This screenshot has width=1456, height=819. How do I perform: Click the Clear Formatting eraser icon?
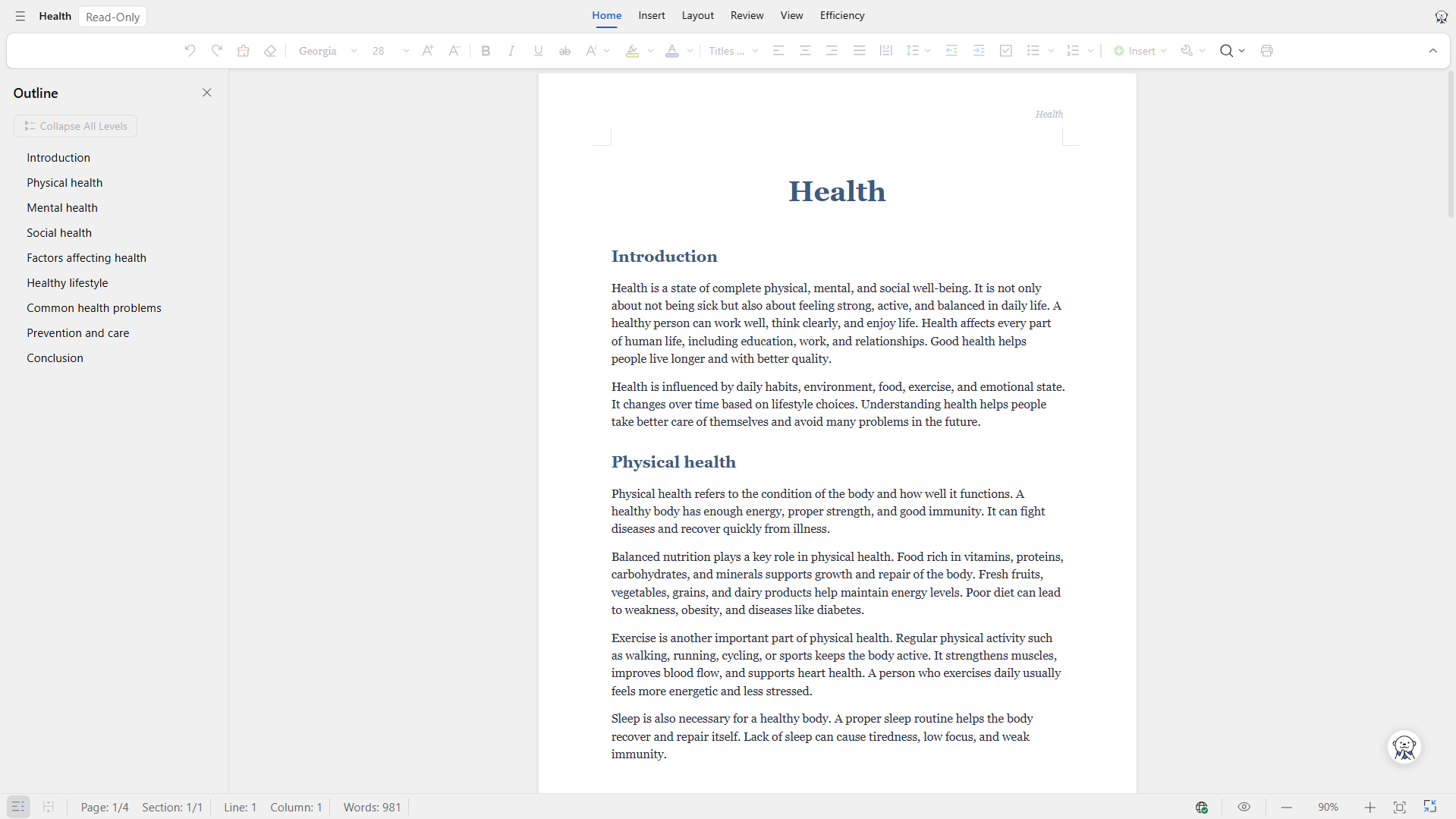coord(270,51)
